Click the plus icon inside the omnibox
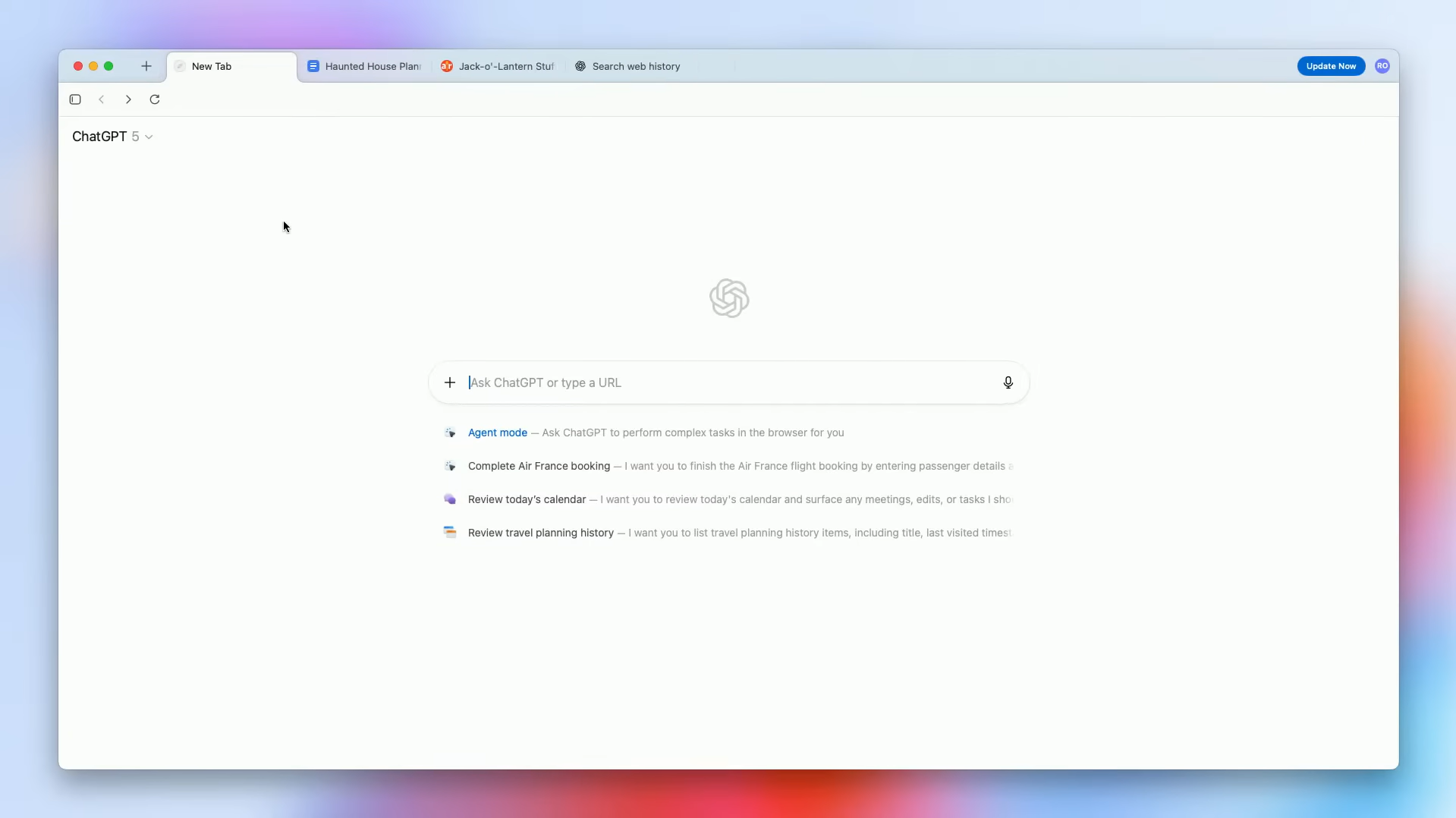1456x818 pixels. 449,382
